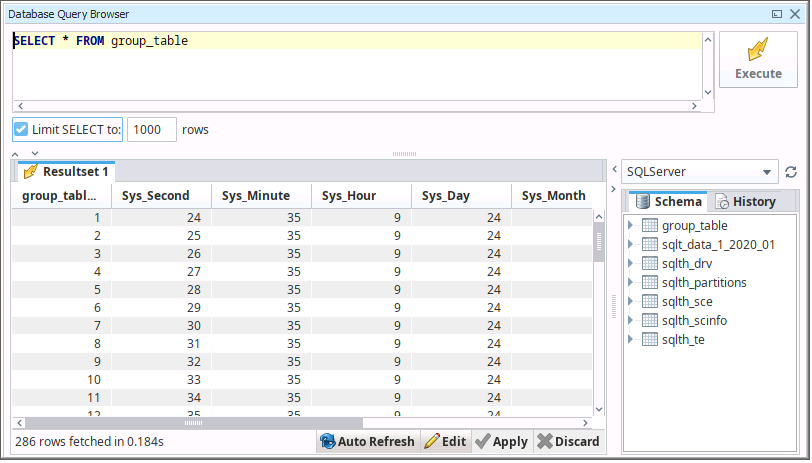Image resolution: width=812 pixels, height=463 pixels.
Task: Expand the sqlth_te tree node
Action: pyautogui.click(x=630, y=339)
